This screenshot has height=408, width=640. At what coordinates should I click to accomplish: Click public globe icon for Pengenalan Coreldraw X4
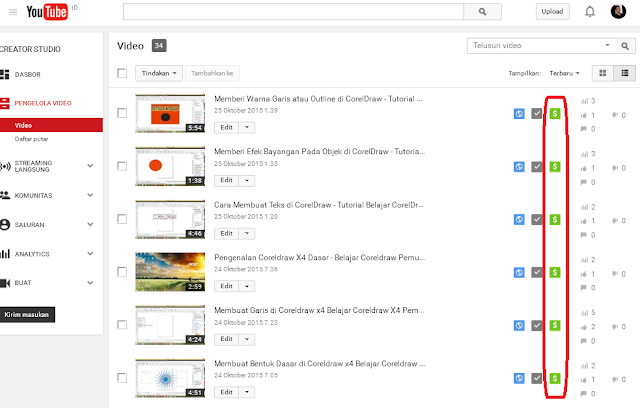[519, 272]
